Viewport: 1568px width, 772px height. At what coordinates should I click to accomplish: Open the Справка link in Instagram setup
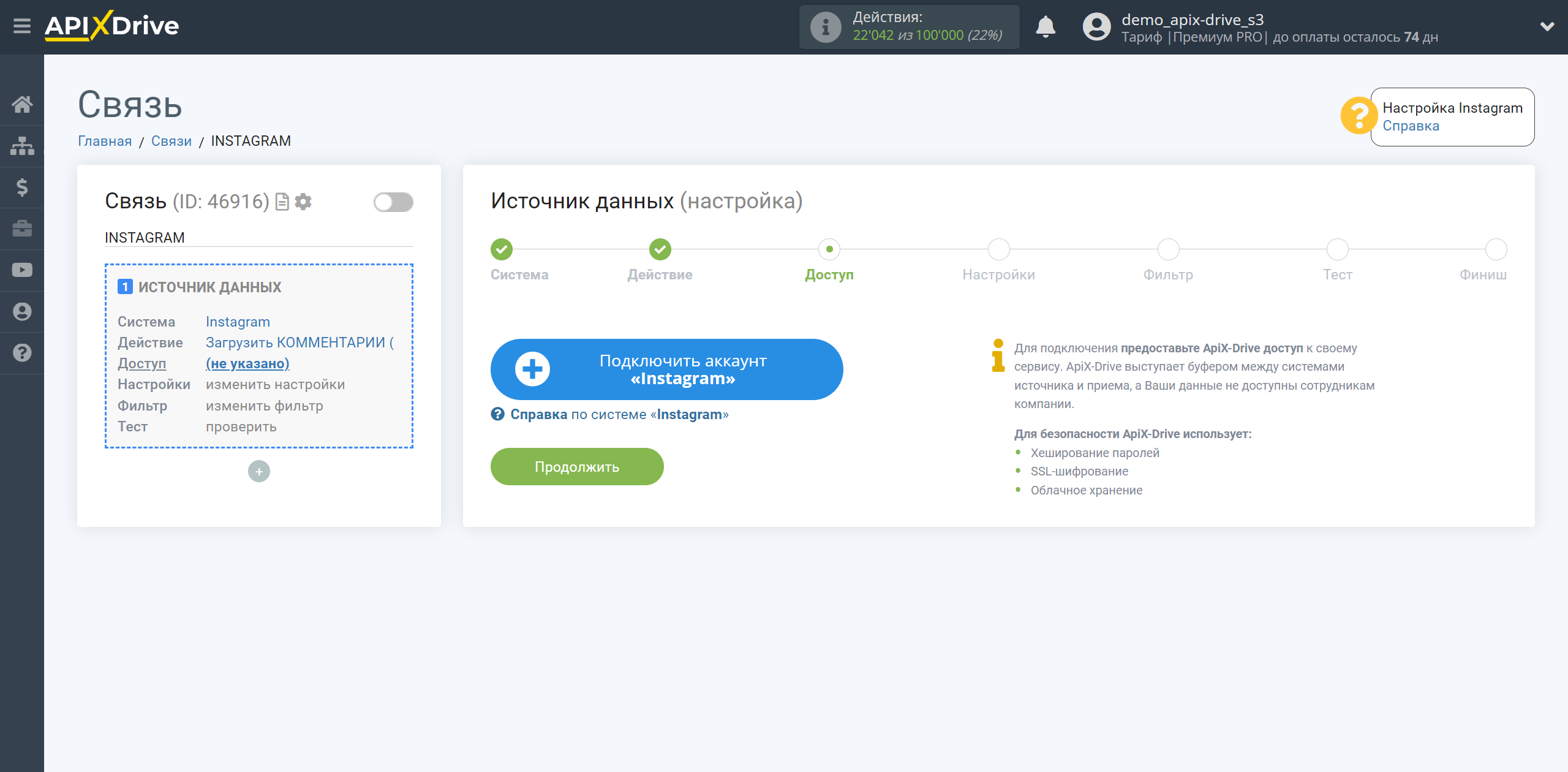1411,126
